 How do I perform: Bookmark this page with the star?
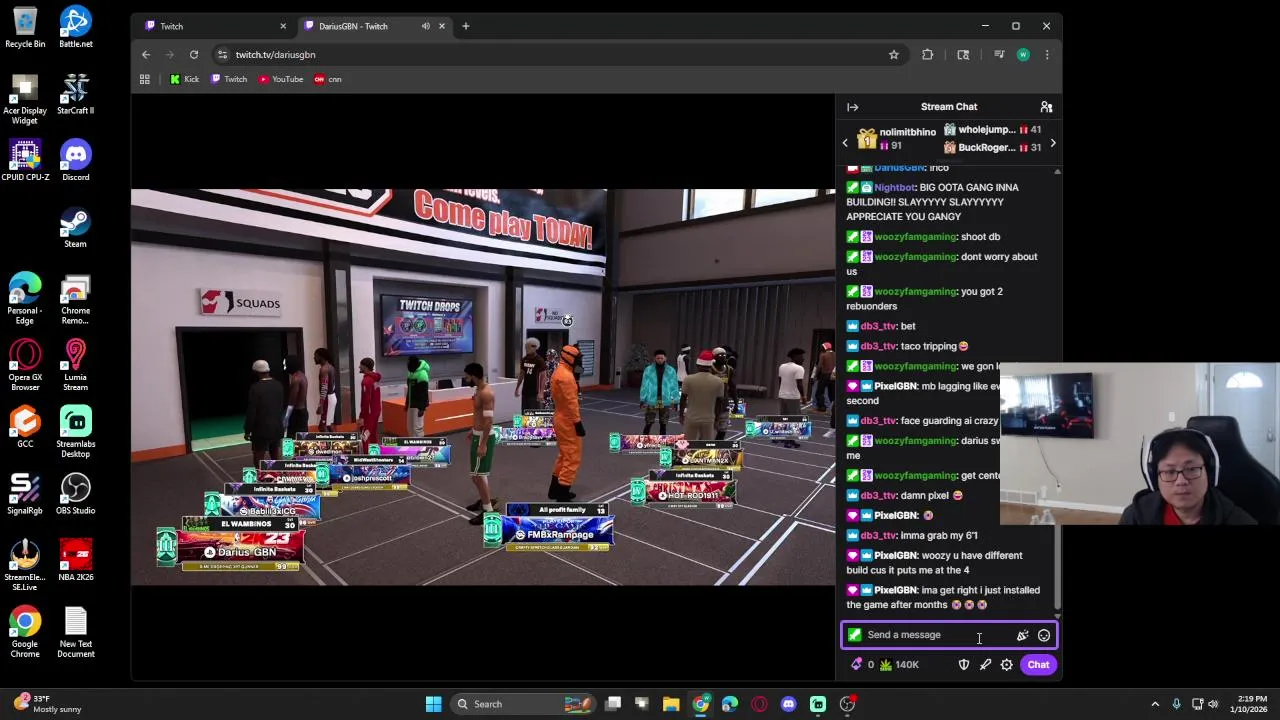tap(894, 55)
